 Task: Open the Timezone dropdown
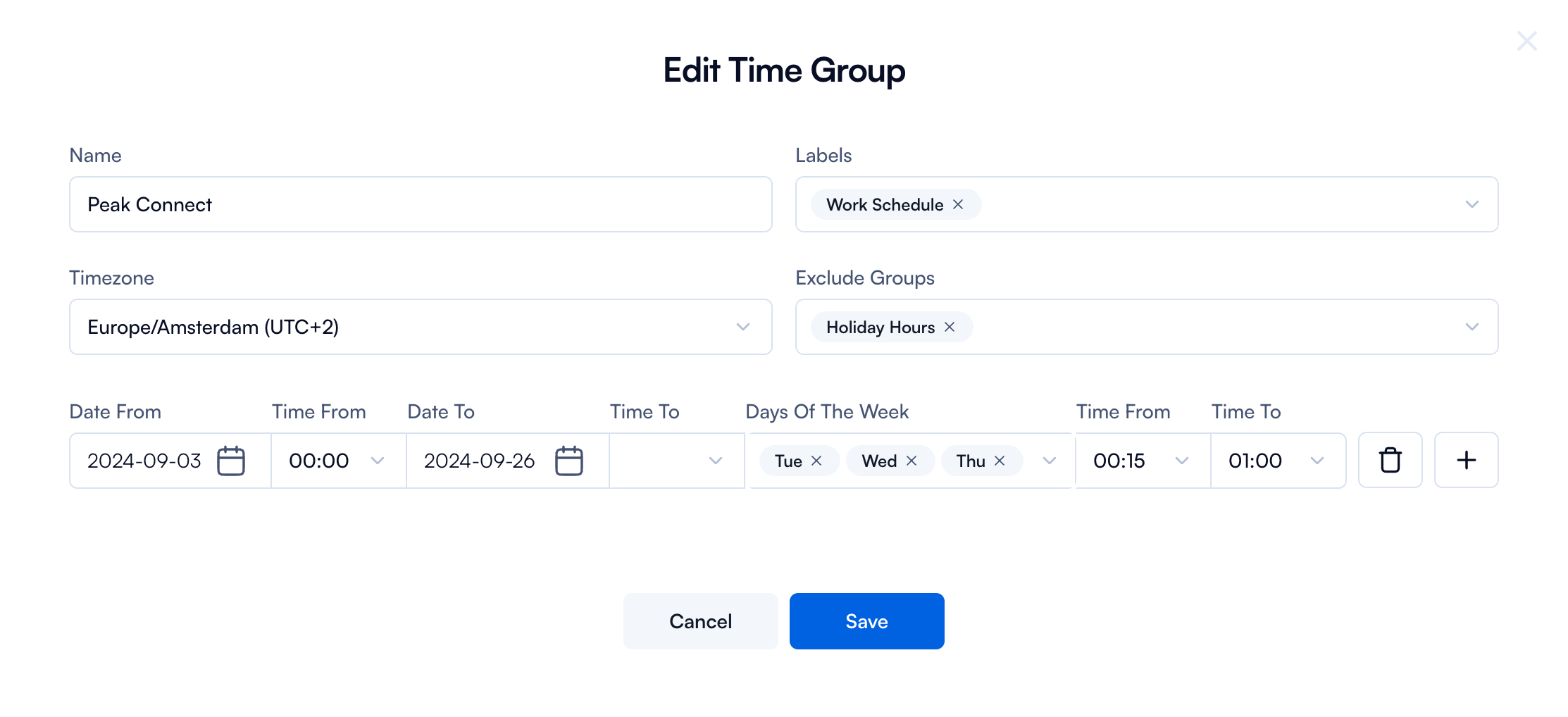(x=742, y=327)
